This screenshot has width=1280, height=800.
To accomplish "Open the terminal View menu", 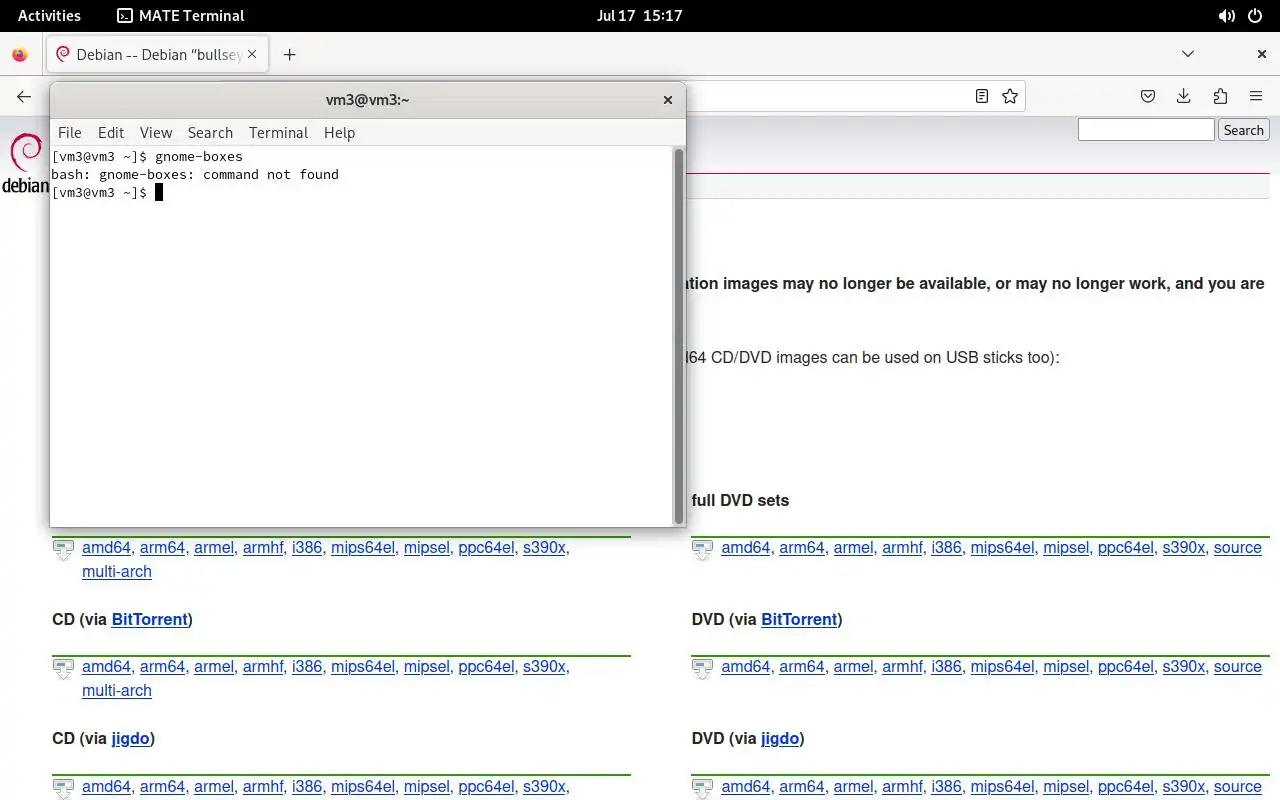I will pos(156,132).
